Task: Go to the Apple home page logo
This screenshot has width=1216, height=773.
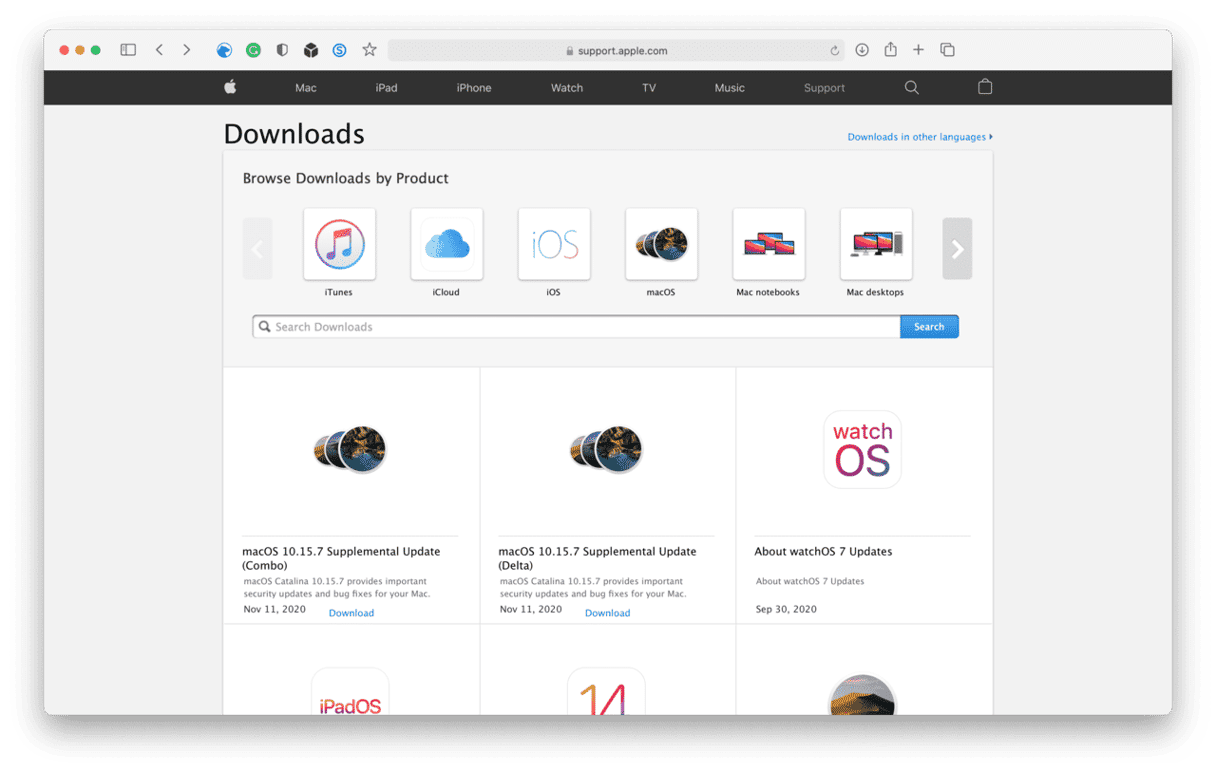Action: point(230,87)
